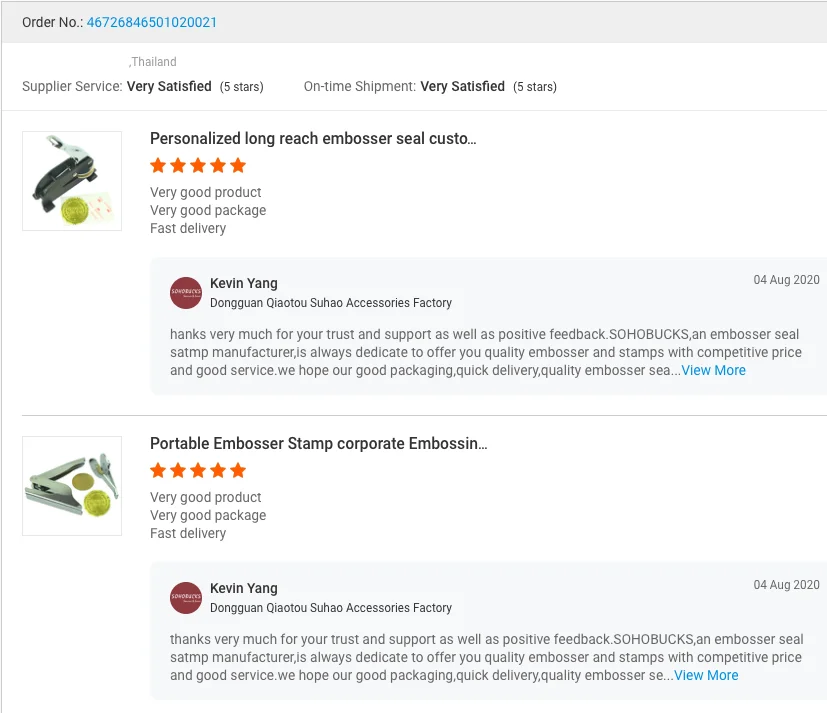Viewport: 827px width, 713px height.
Task: Open order number 46726846501020021 link
Action: point(152,22)
